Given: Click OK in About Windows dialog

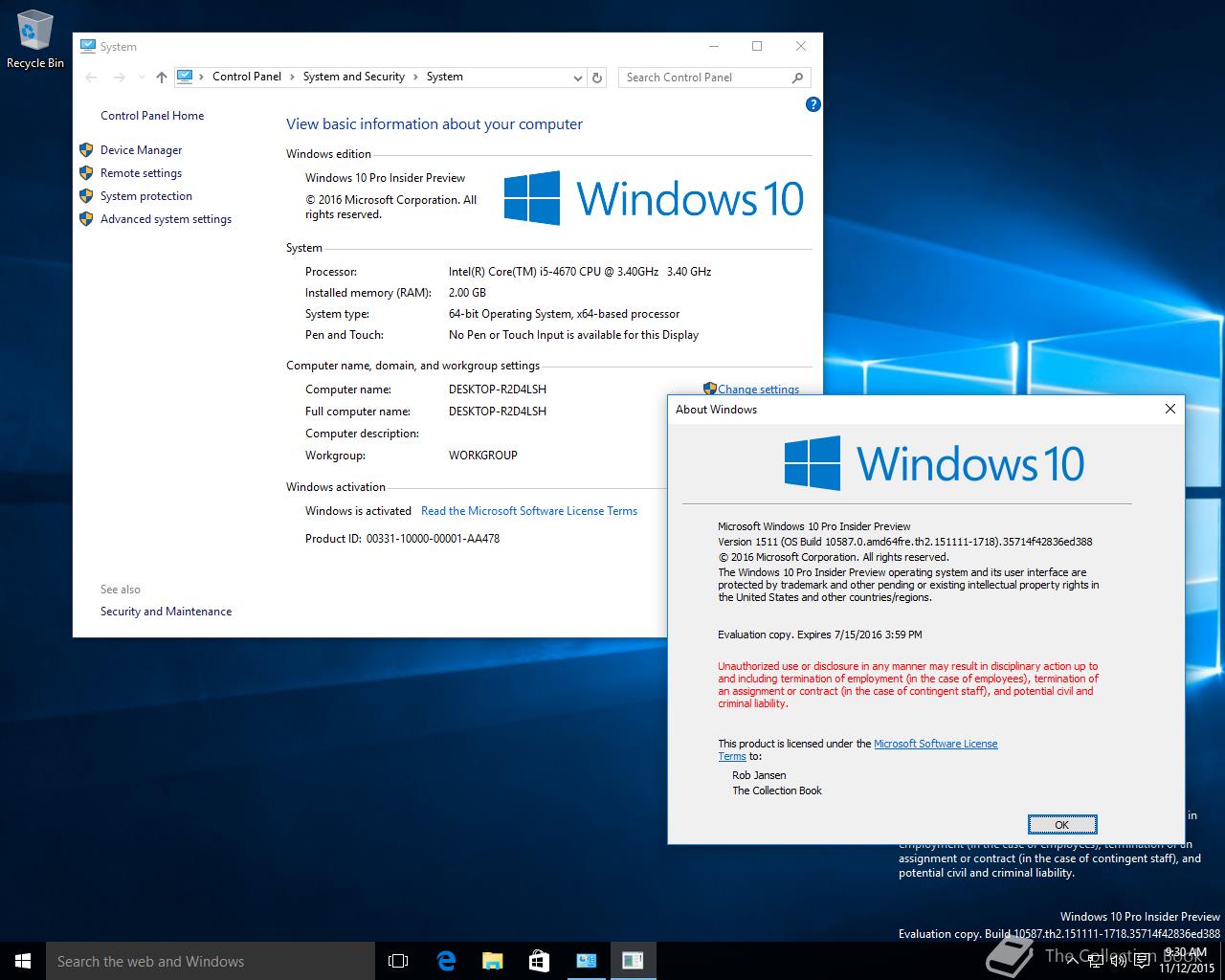Looking at the screenshot, I should [1061, 825].
